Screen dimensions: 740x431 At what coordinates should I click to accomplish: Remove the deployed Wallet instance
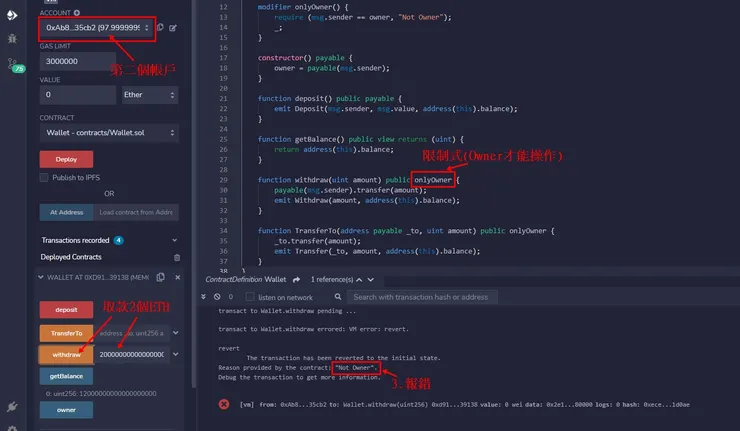tap(177, 278)
